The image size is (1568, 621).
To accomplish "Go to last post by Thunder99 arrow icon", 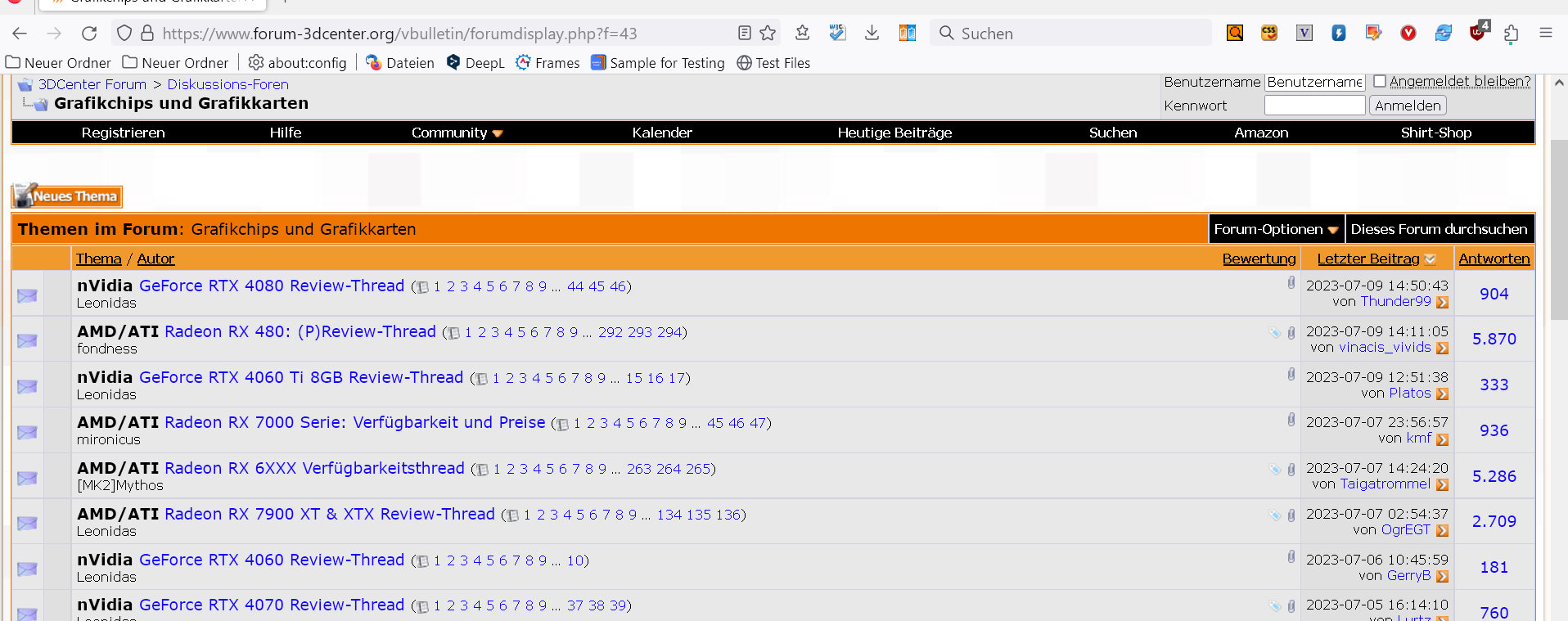I will pyautogui.click(x=1442, y=302).
